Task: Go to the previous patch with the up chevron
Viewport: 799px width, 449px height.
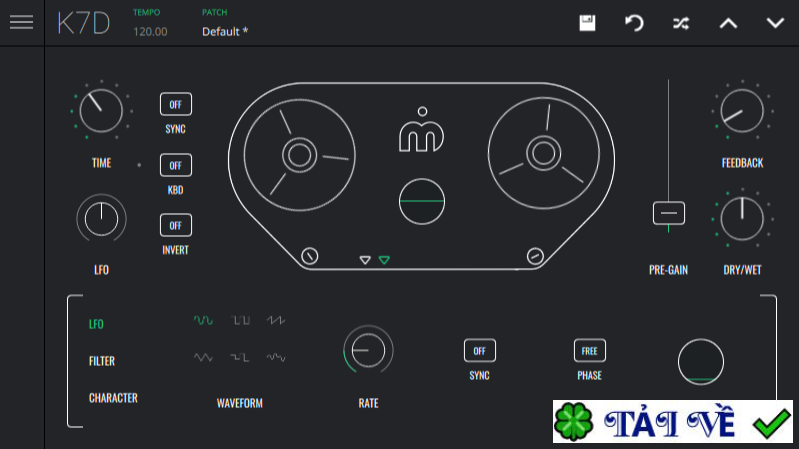Action: pos(728,23)
